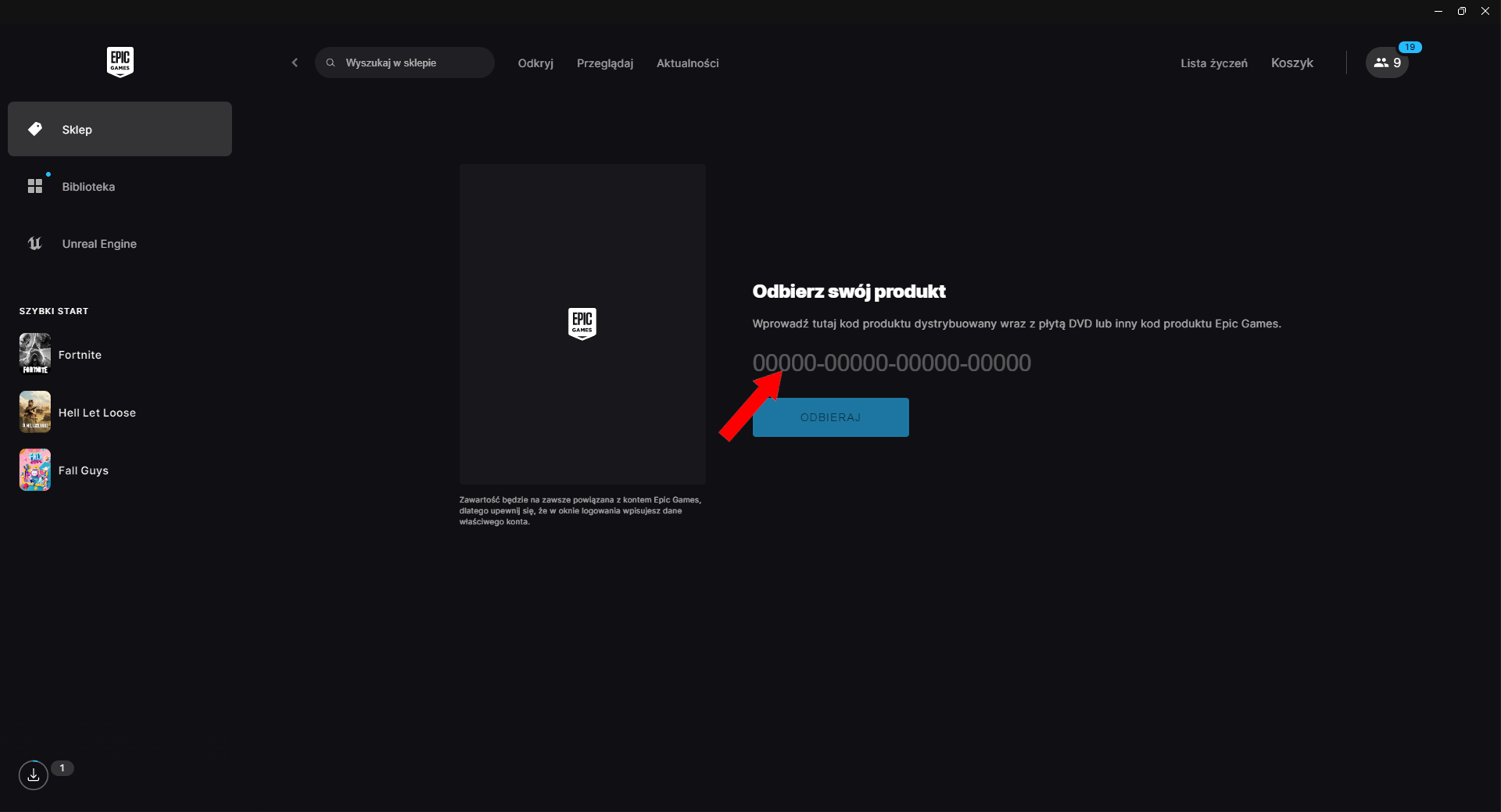Click the Fortnite cover thumbnail
This screenshot has height=812, width=1501.
pos(35,354)
